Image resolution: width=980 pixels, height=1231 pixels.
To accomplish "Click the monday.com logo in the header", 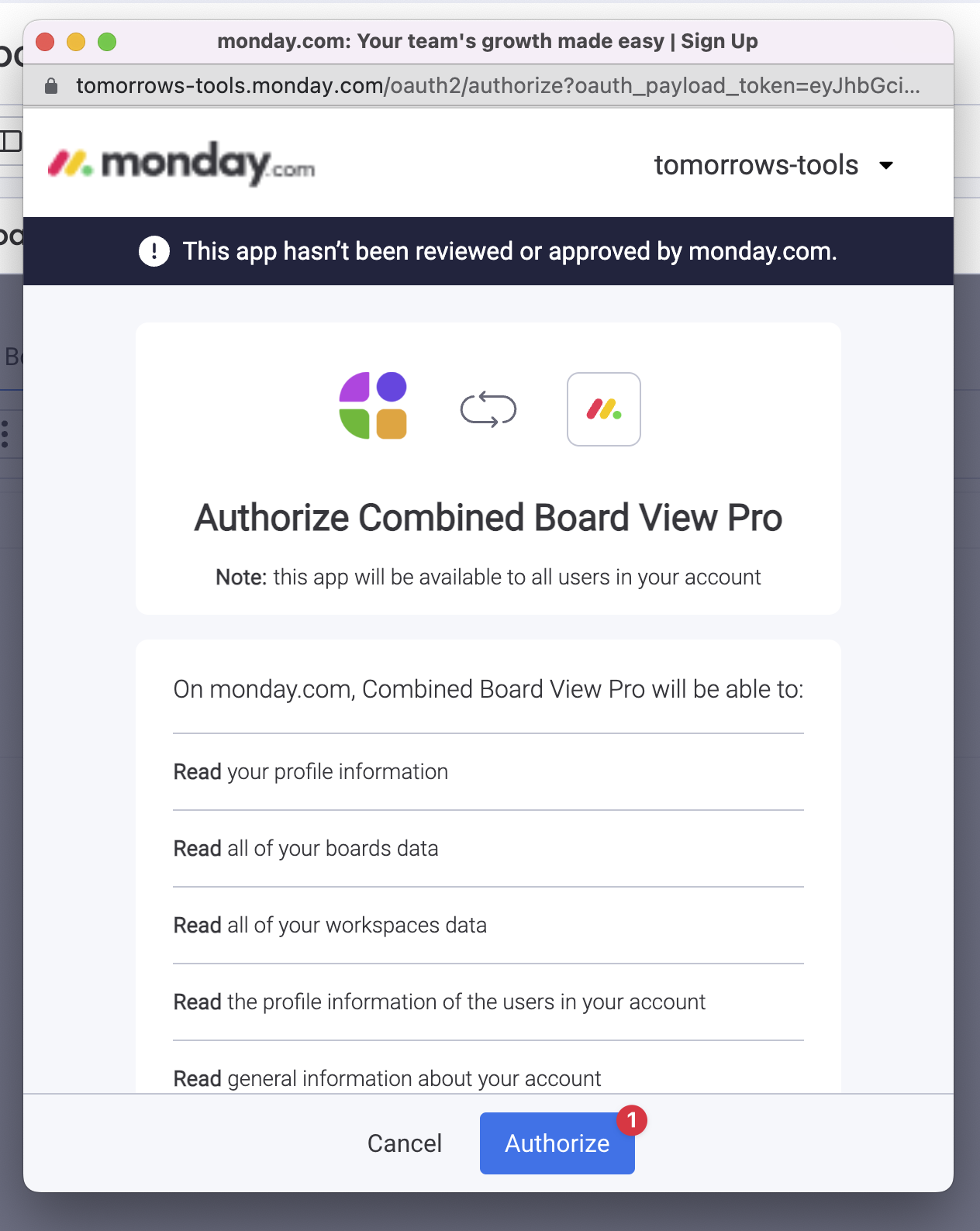I will point(181,163).
